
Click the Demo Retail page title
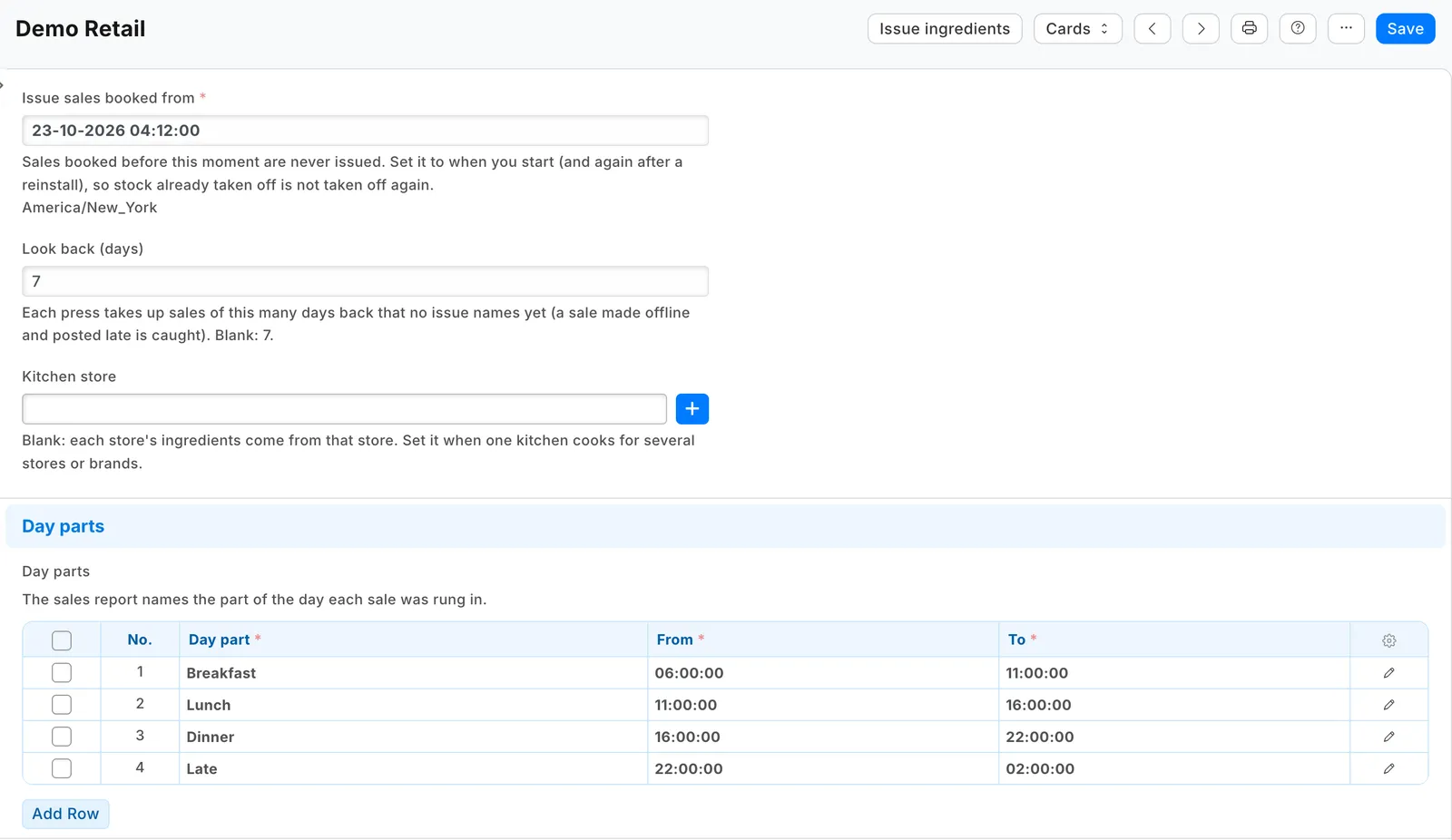click(x=81, y=29)
